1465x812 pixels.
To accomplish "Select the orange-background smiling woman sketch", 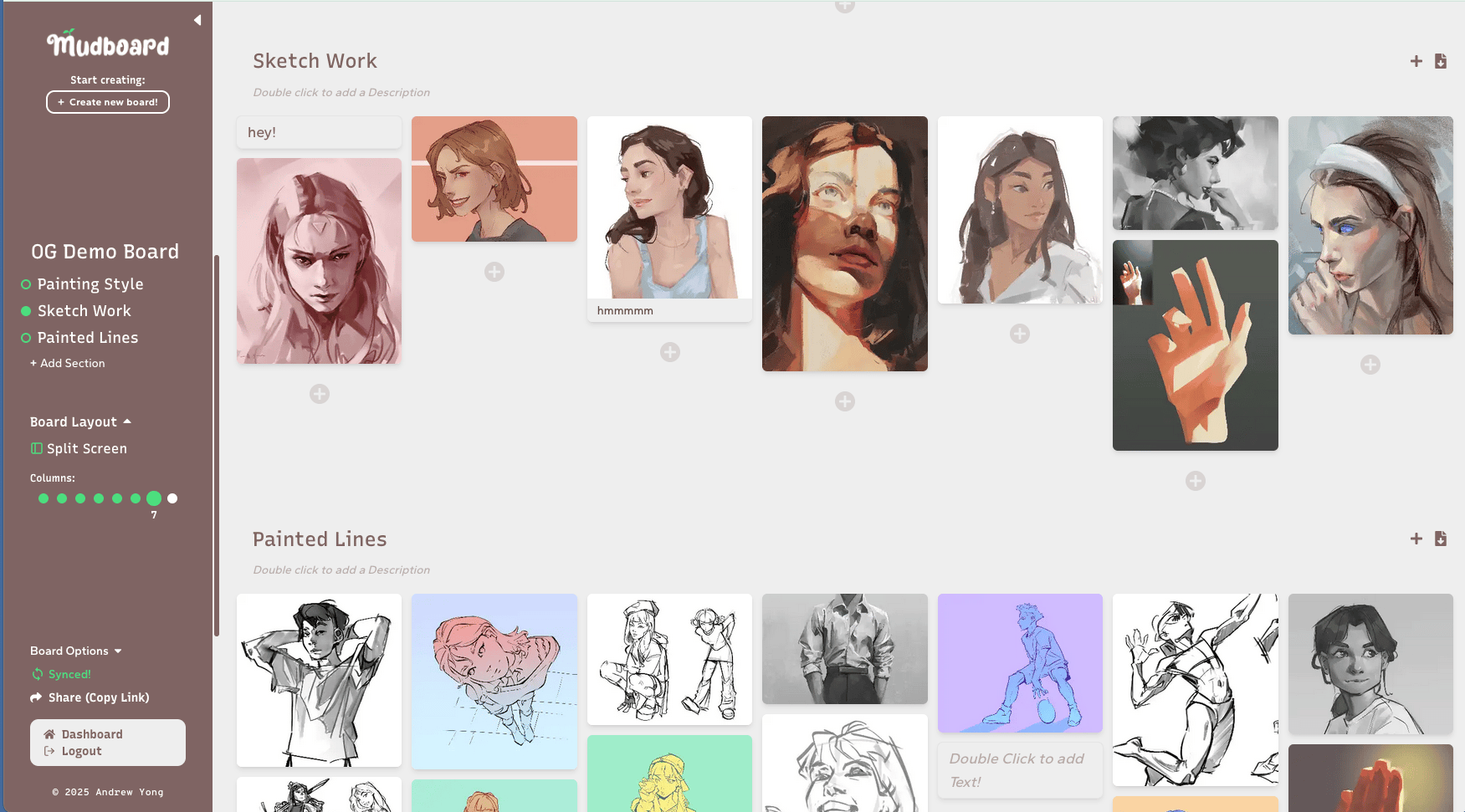I will coord(494,179).
